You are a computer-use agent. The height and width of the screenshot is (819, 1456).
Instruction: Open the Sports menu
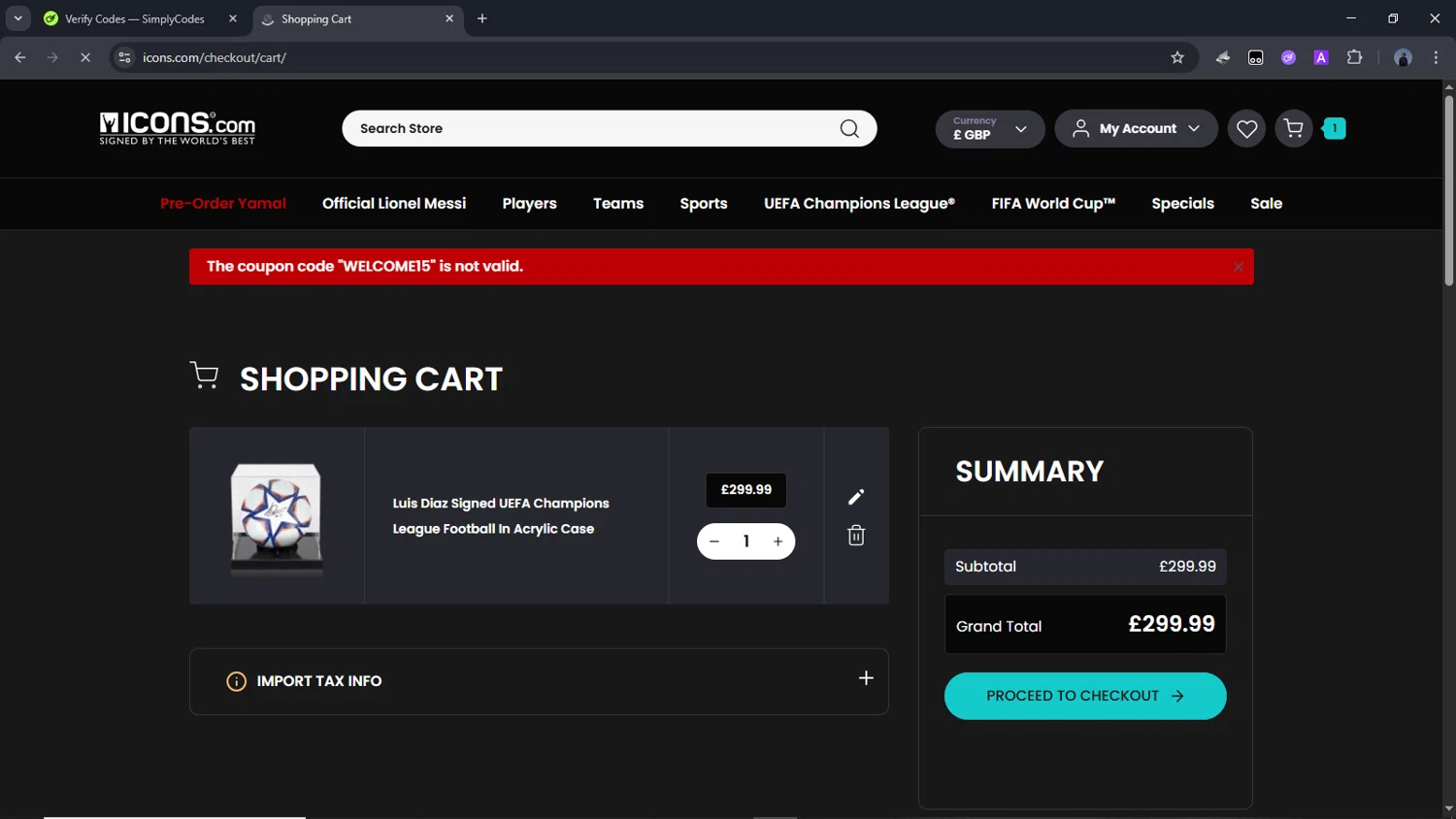[x=704, y=204]
